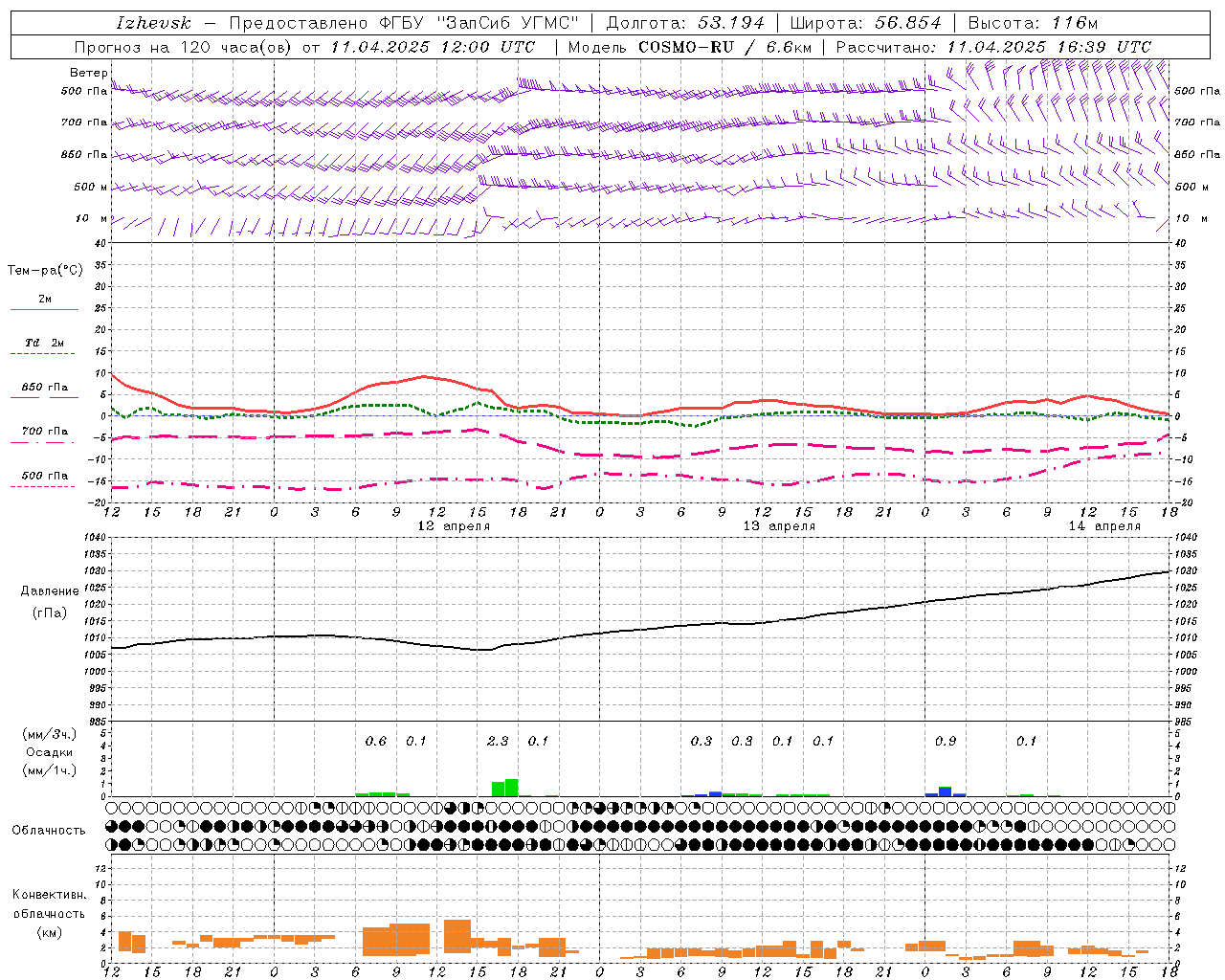Click the forecast start time 11.04.2025 12:00 UTC
This screenshot has width=1225, height=980.
point(434,47)
